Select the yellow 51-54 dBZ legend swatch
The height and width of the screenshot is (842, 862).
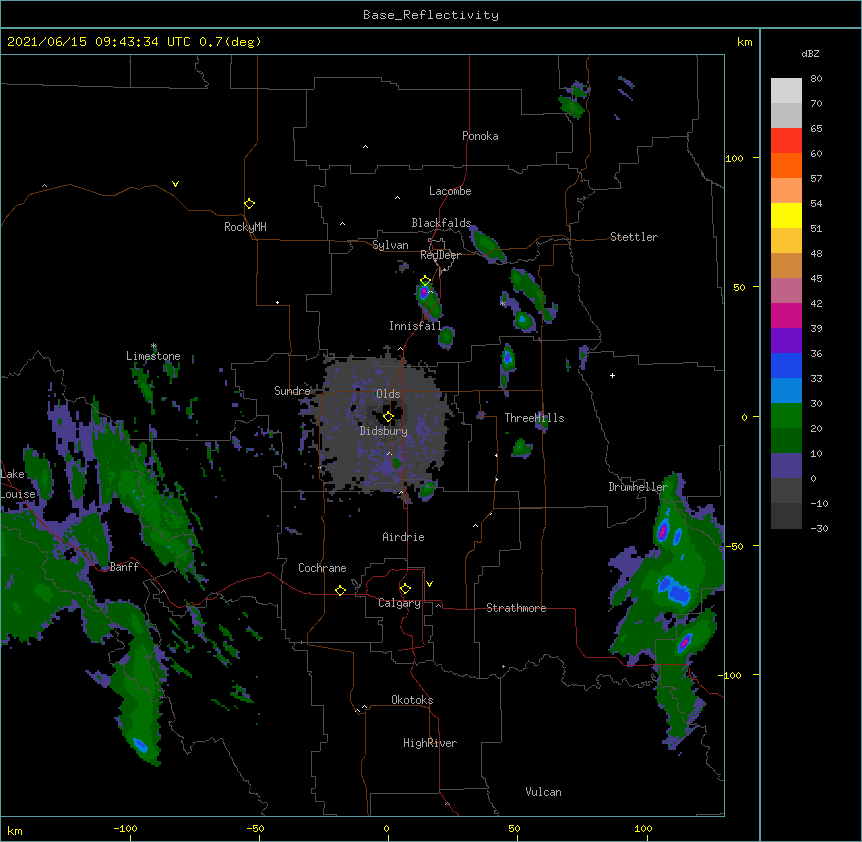tap(786, 215)
